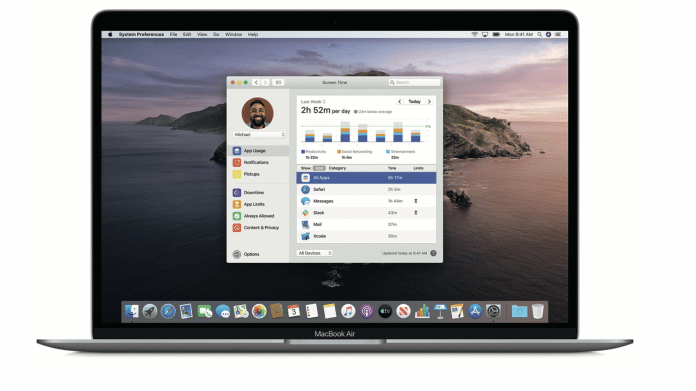Click the Today button
This screenshot has width=696, height=391.
(415, 102)
